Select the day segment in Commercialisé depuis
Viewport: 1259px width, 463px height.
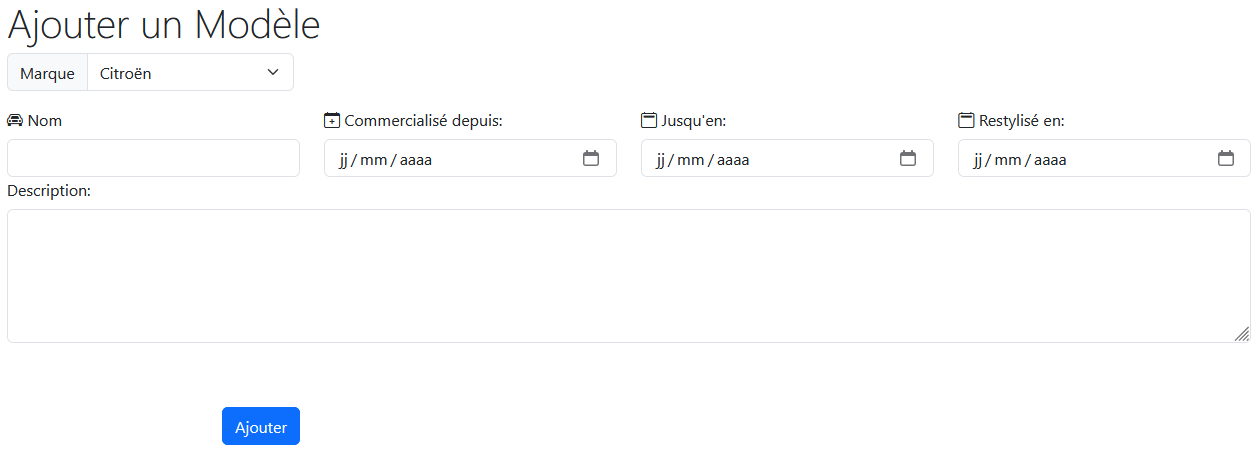pos(343,159)
